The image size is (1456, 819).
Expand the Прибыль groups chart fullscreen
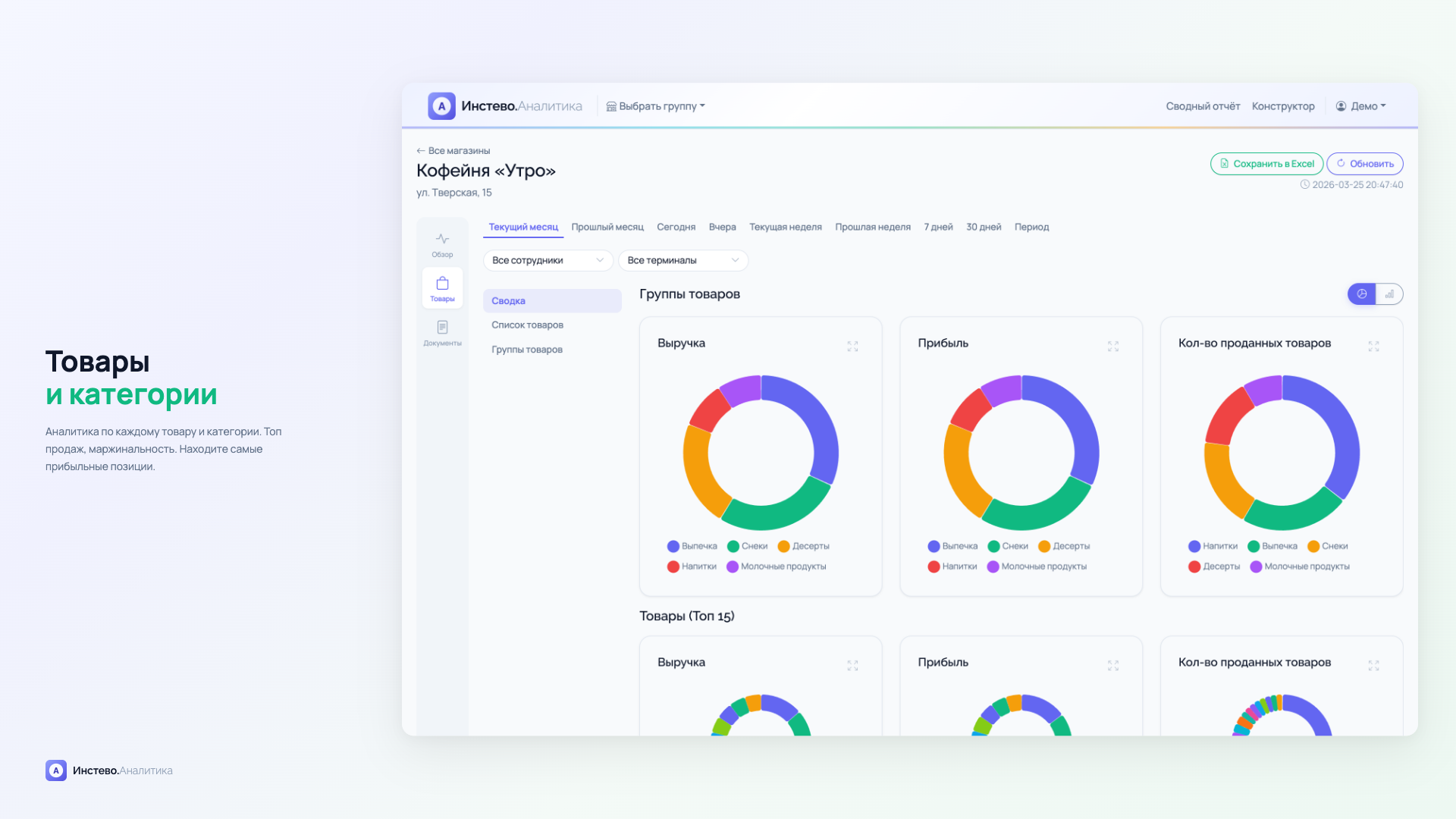click(1112, 347)
